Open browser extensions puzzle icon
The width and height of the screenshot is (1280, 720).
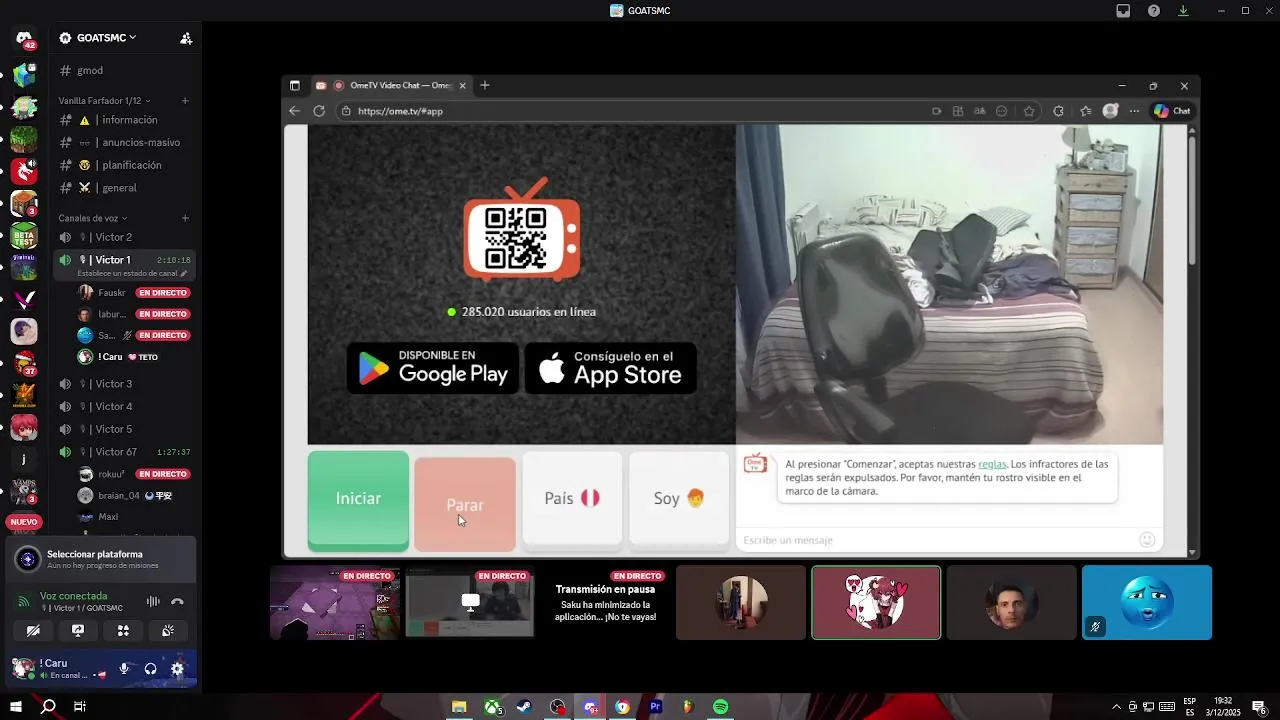coord(1058,111)
